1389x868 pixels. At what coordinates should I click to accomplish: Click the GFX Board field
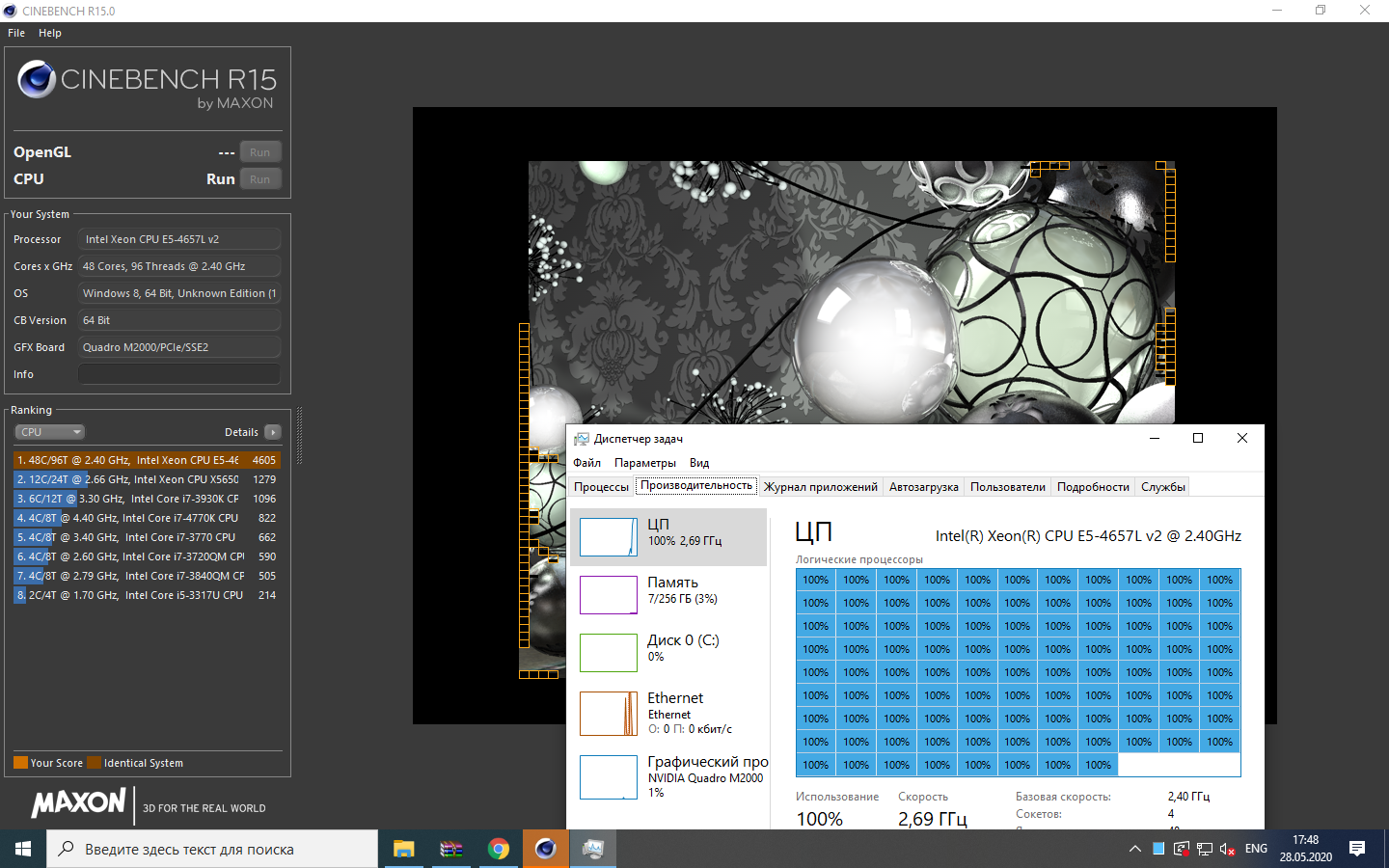(179, 347)
